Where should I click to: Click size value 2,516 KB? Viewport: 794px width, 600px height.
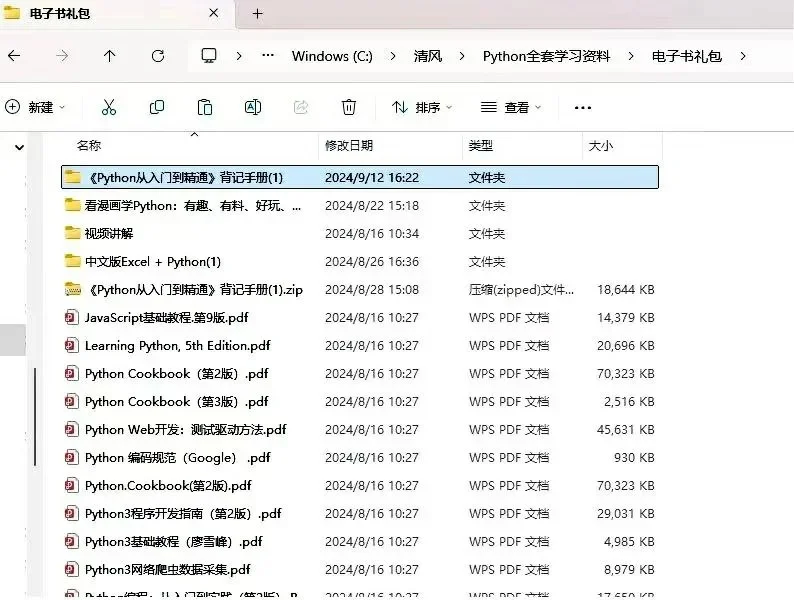[629, 402]
